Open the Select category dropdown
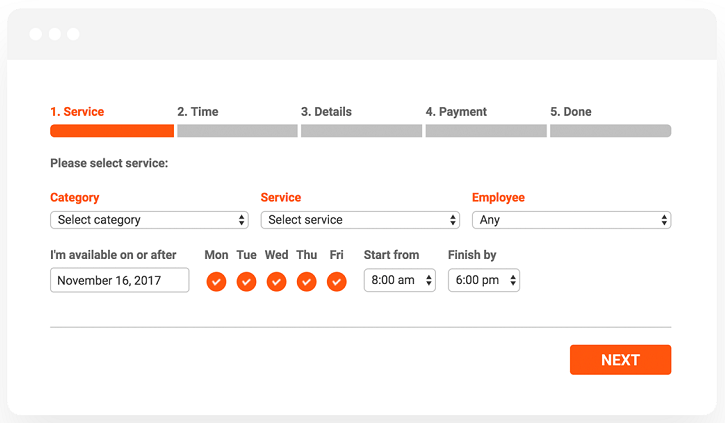The height and width of the screenshot is (423, 725). coord(149,220)
